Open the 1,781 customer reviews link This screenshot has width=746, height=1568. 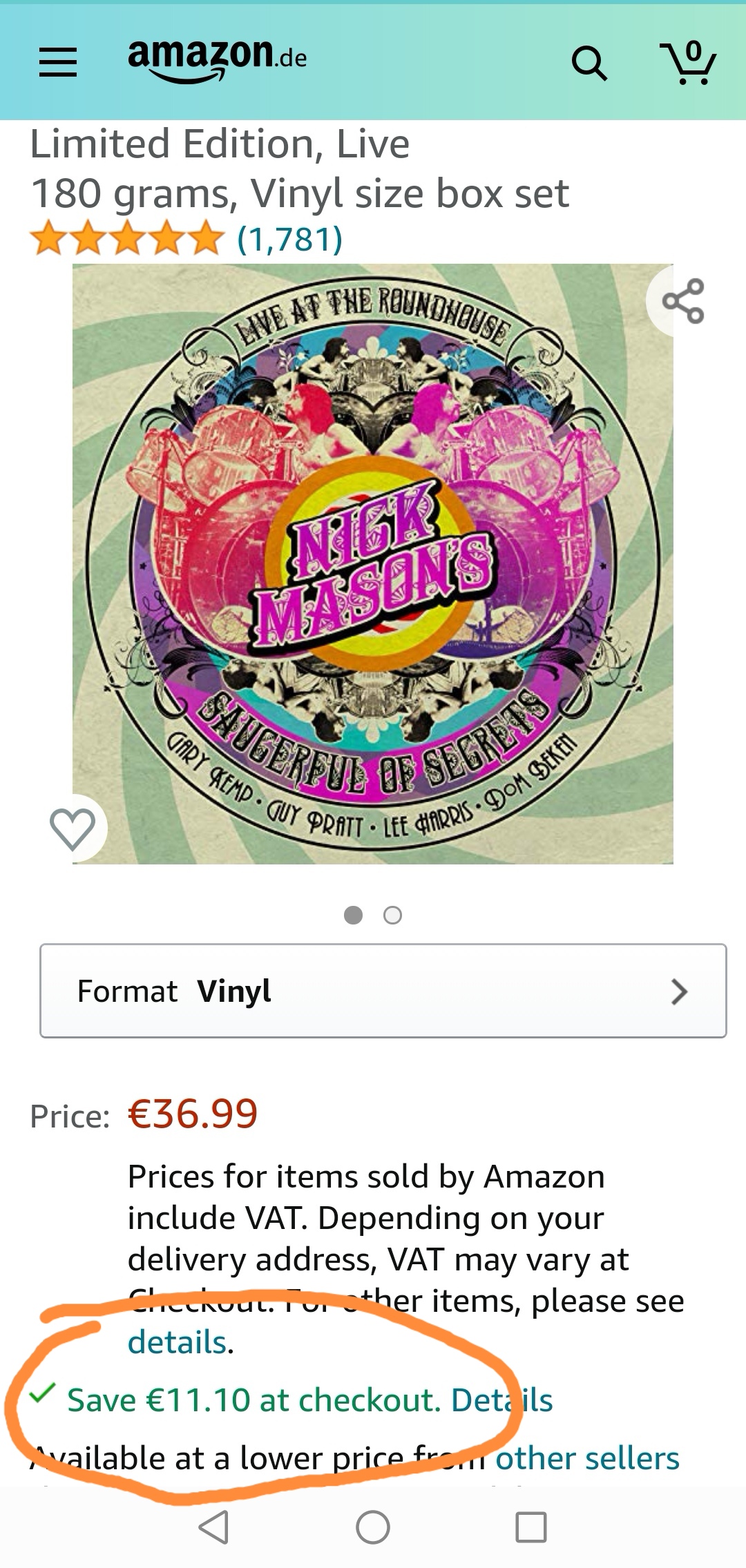click(x=289, y=239)
